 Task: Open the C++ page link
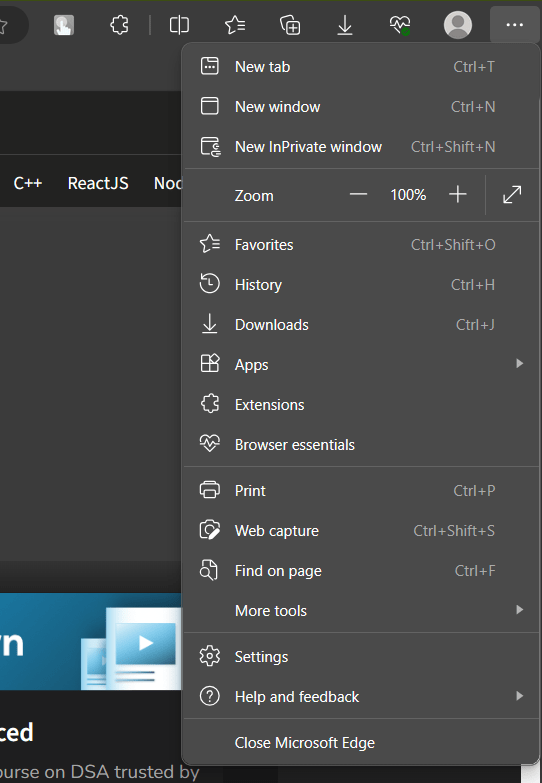(x=28, y=183)
